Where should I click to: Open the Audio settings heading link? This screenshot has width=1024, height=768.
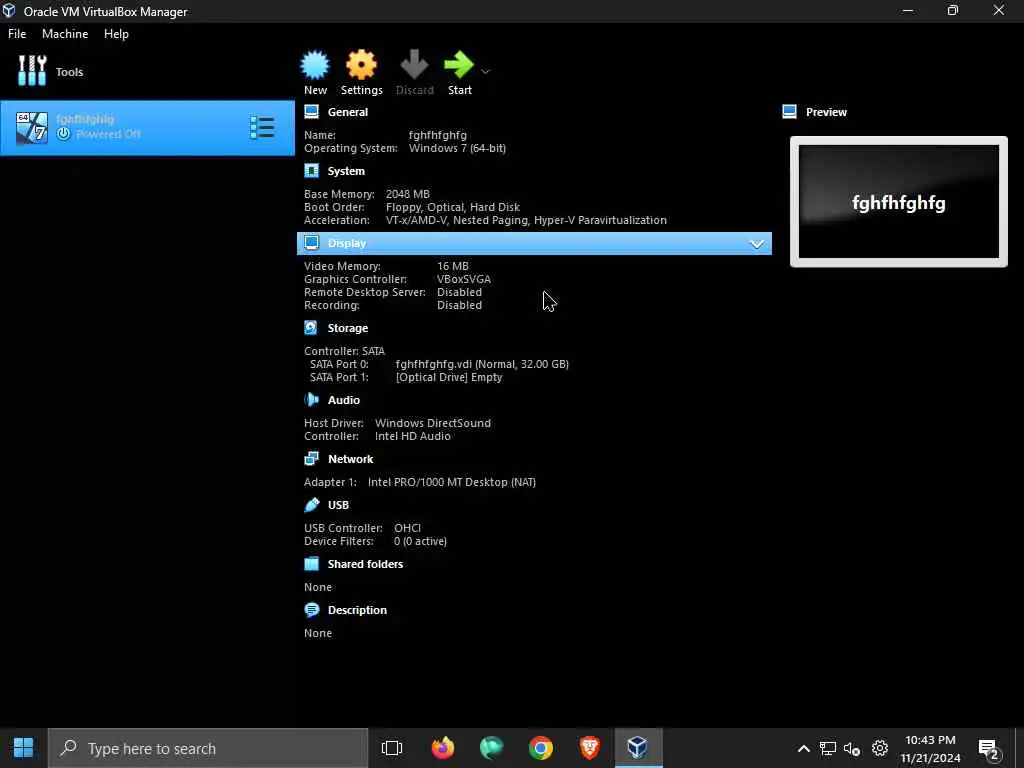click(x=344, y=400)
